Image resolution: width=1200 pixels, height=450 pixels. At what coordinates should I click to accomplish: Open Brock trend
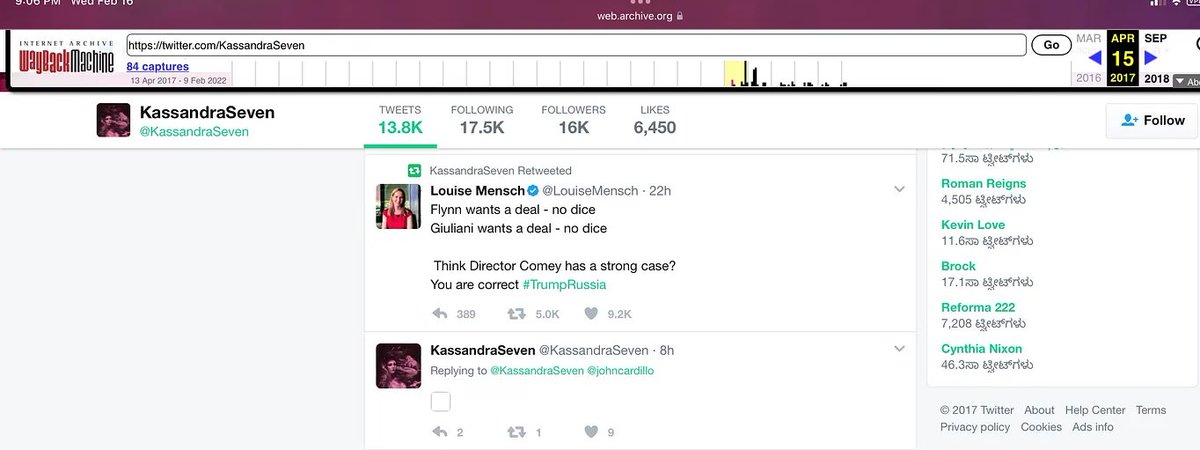[x=958, y=266]
